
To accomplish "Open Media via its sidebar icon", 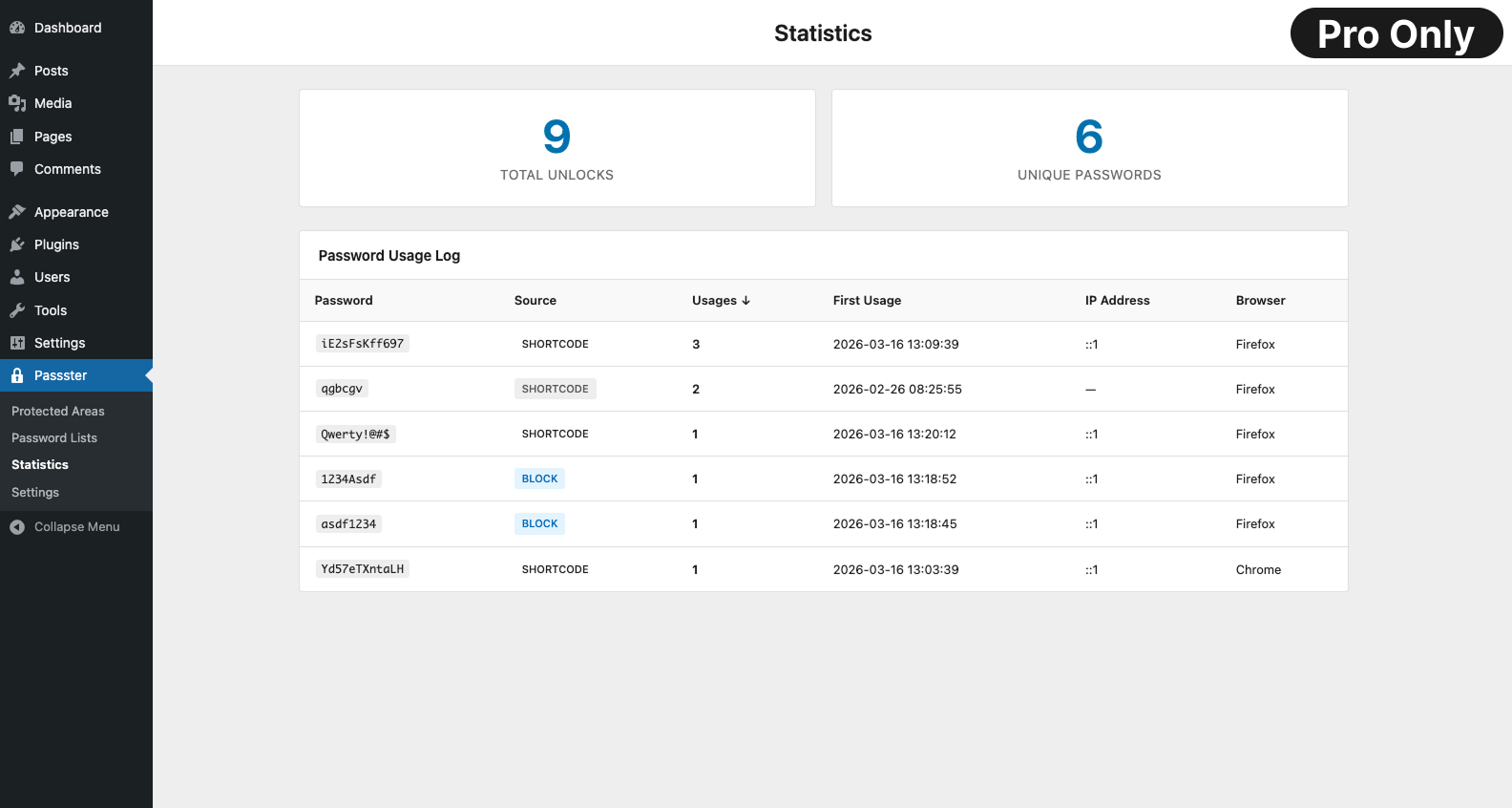I will 17,103.
